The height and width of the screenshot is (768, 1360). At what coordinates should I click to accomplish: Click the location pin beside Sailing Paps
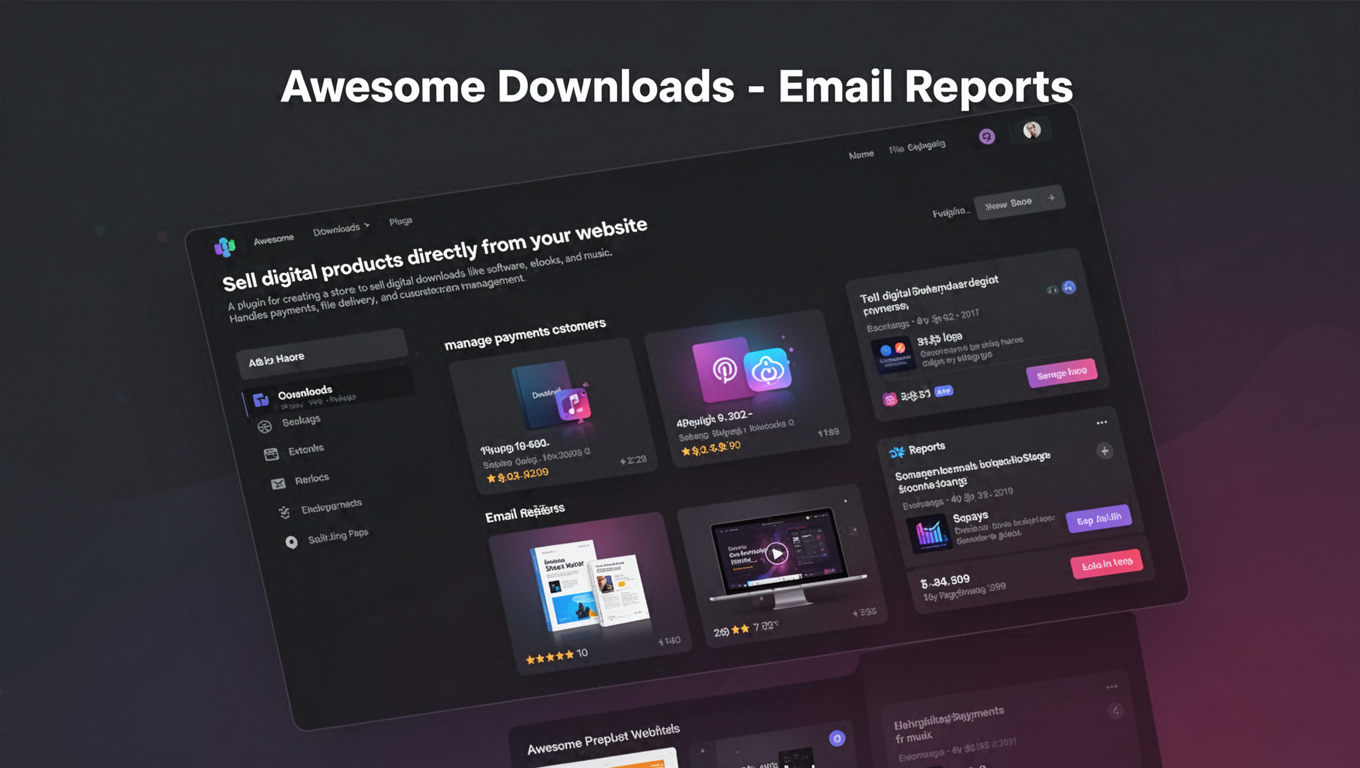click(x=291, y=540)
